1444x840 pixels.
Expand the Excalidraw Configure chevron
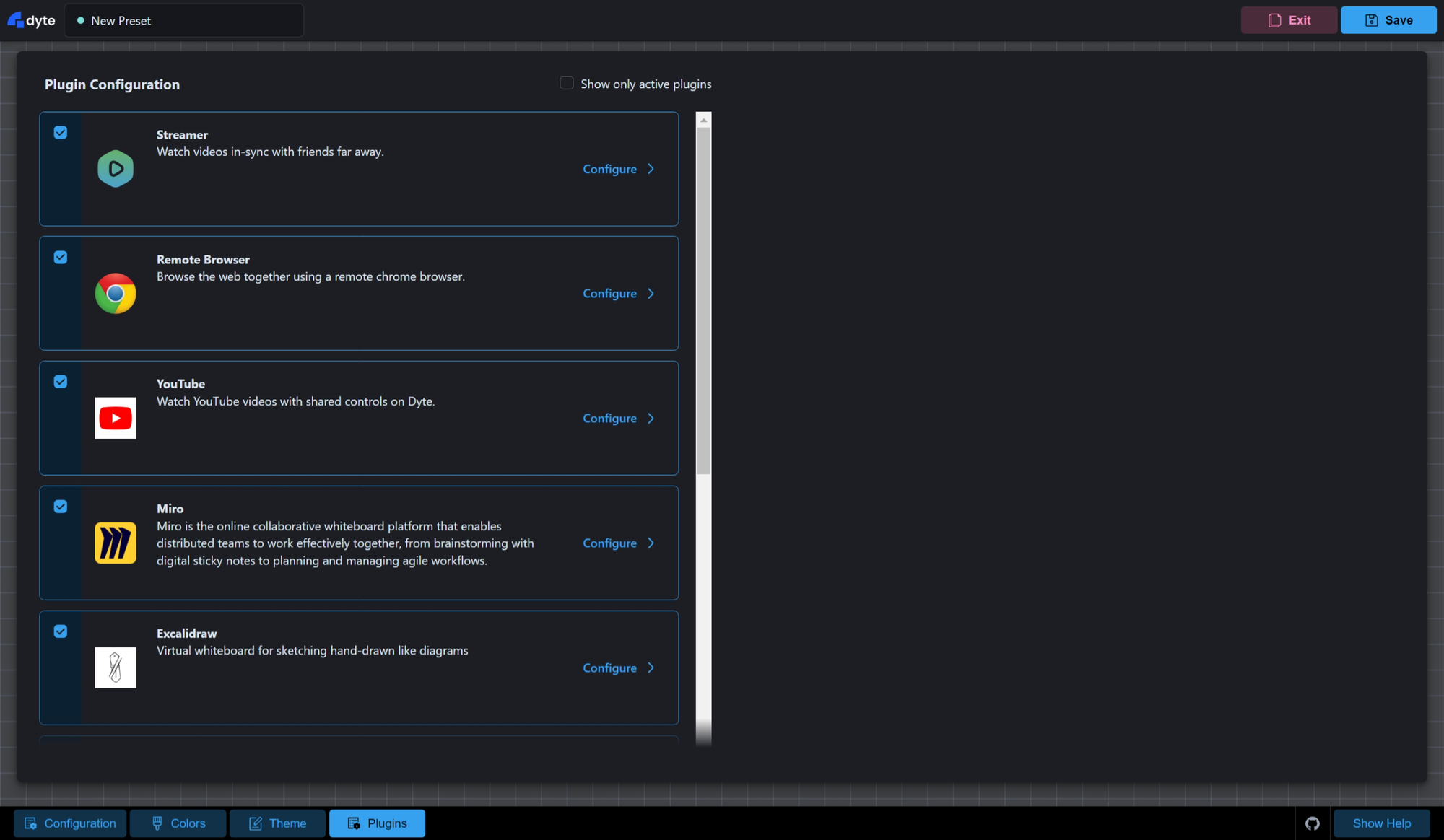click(651, 668)
